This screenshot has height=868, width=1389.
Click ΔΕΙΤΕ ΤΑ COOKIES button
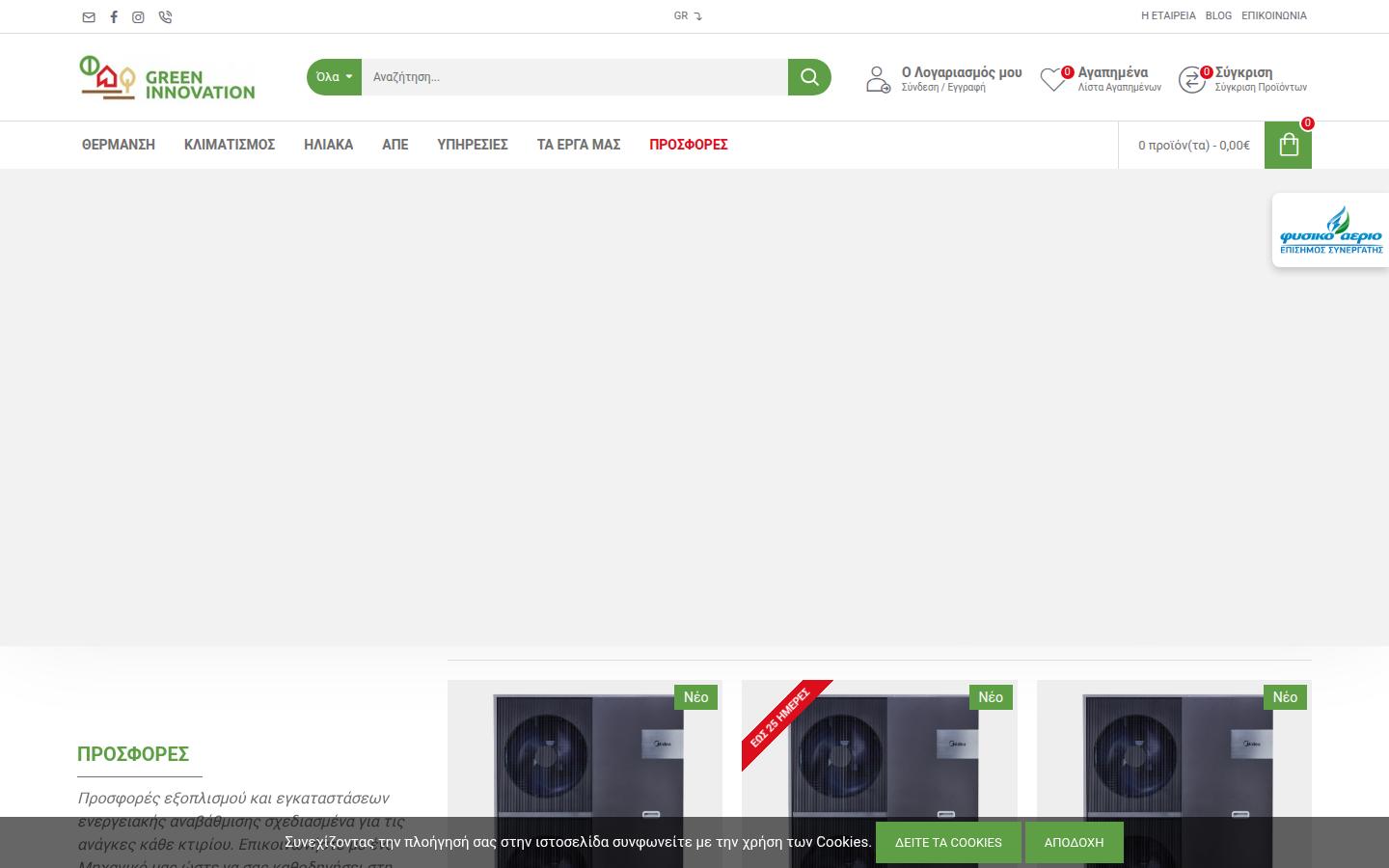pyautogui.click(x=948, y=842)
